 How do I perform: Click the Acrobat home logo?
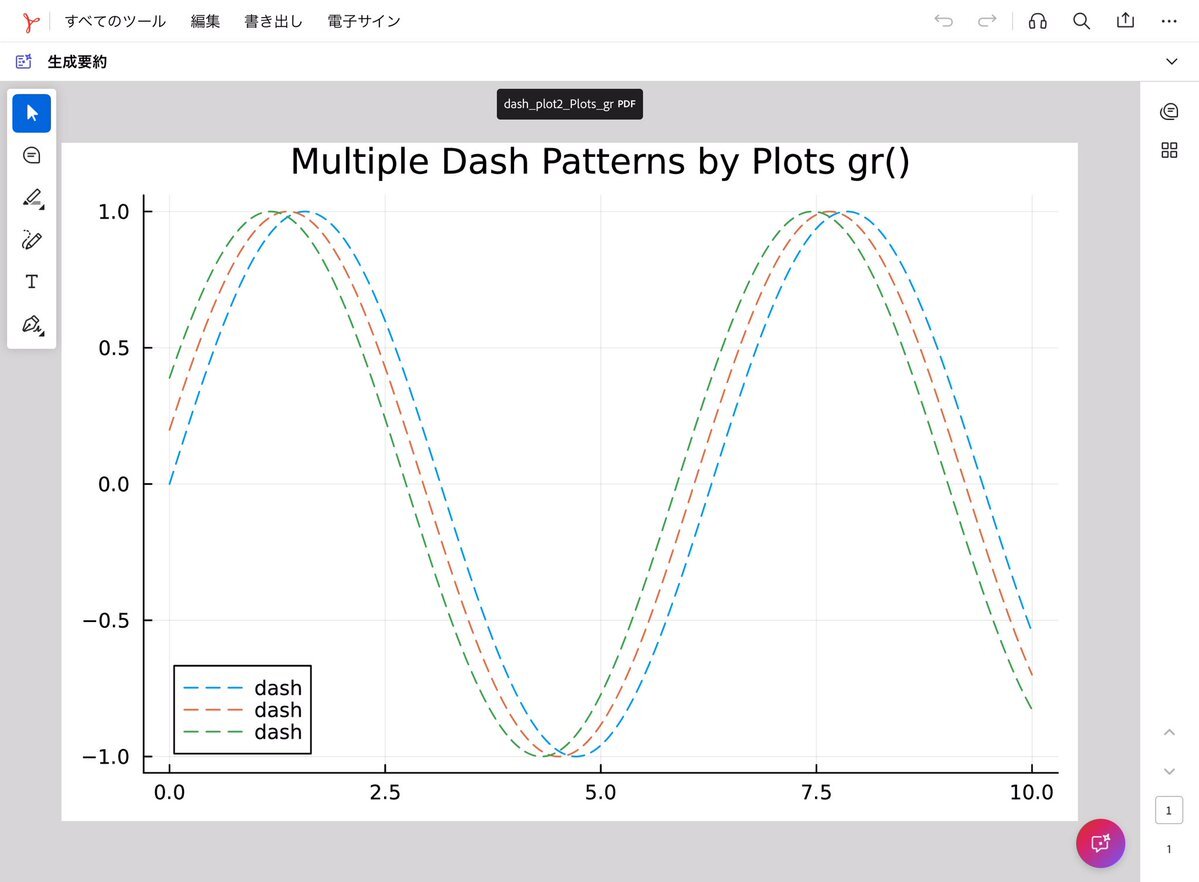point(31,21)
